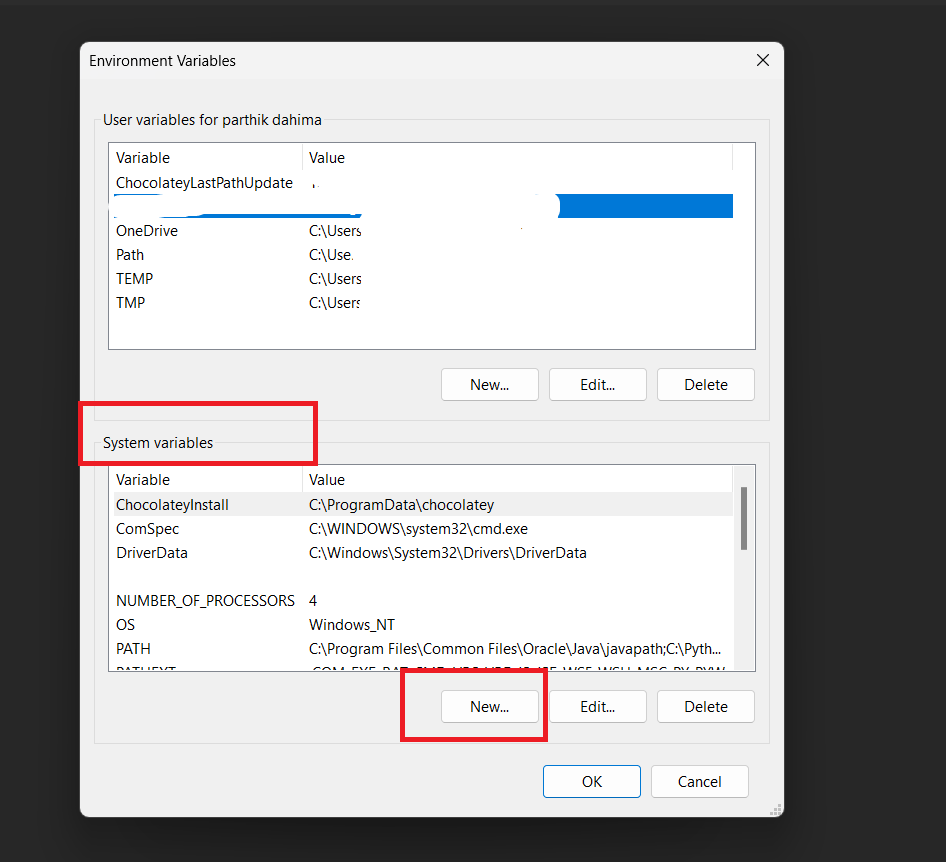Click Edit under user variables
Viewport: 946px width, 862px height.
coord(597,384)
